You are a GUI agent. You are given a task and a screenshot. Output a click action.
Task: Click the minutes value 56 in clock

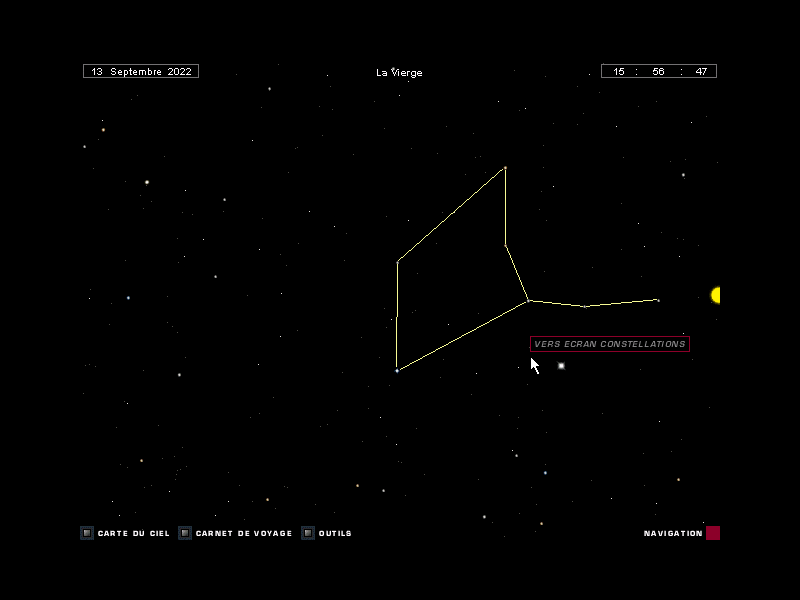pyautogui.click(x=658, y=71)
